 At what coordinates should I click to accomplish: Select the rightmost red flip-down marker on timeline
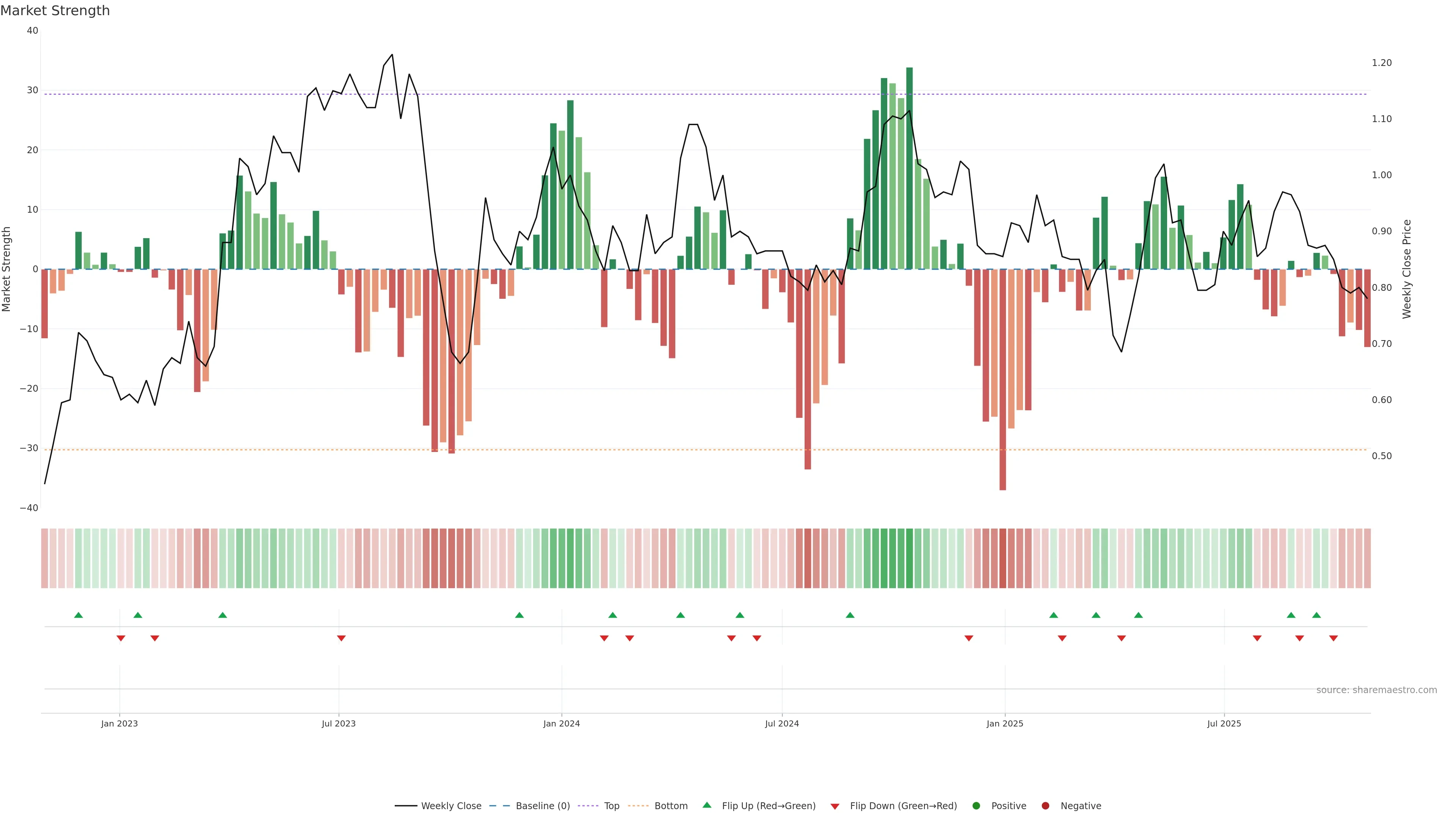point(1334,638)
